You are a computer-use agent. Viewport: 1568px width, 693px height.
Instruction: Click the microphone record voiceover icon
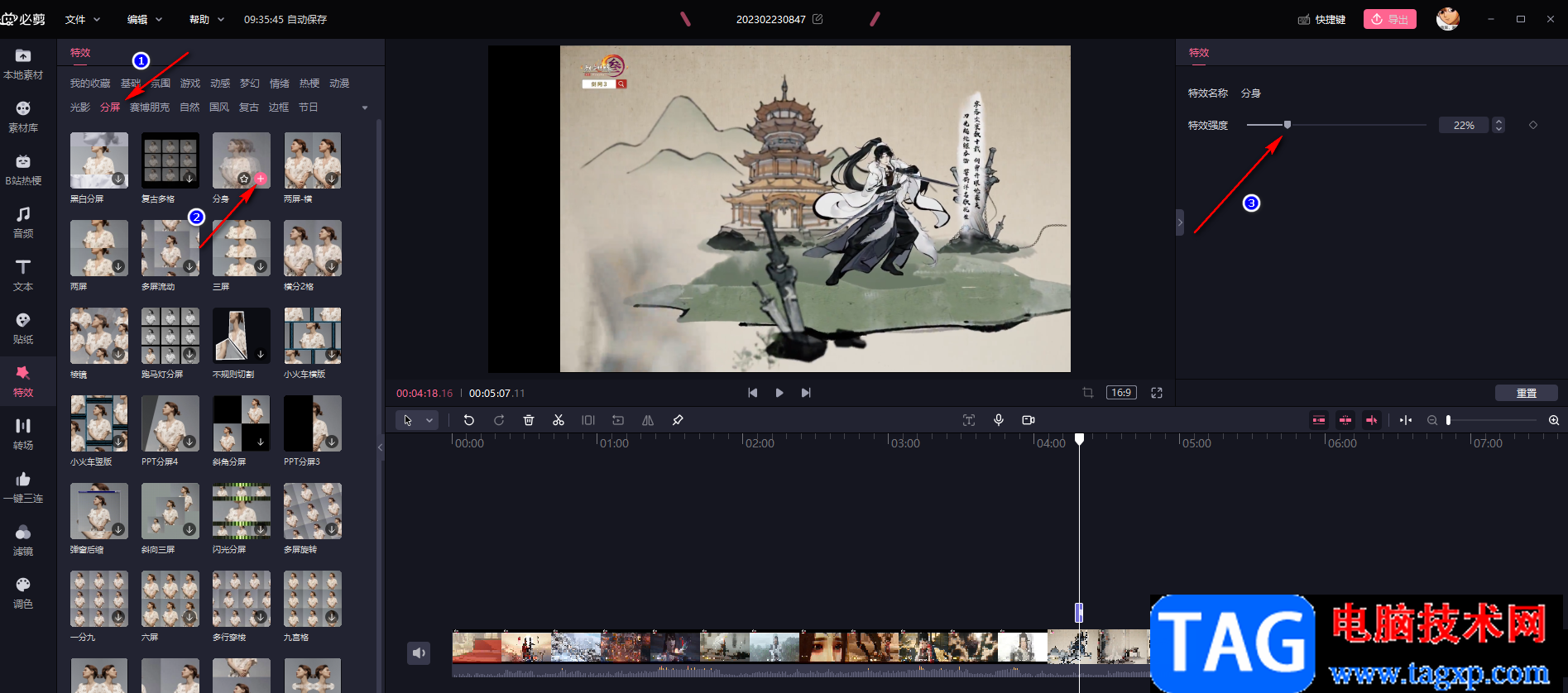[x=999, y=420]
